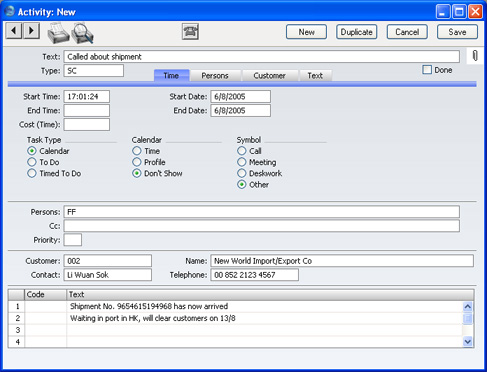Viewport: 487px width, 372px height.
Task: Open attachments paperclip icon
Action: pyautogui.click(x=475, y=56)
